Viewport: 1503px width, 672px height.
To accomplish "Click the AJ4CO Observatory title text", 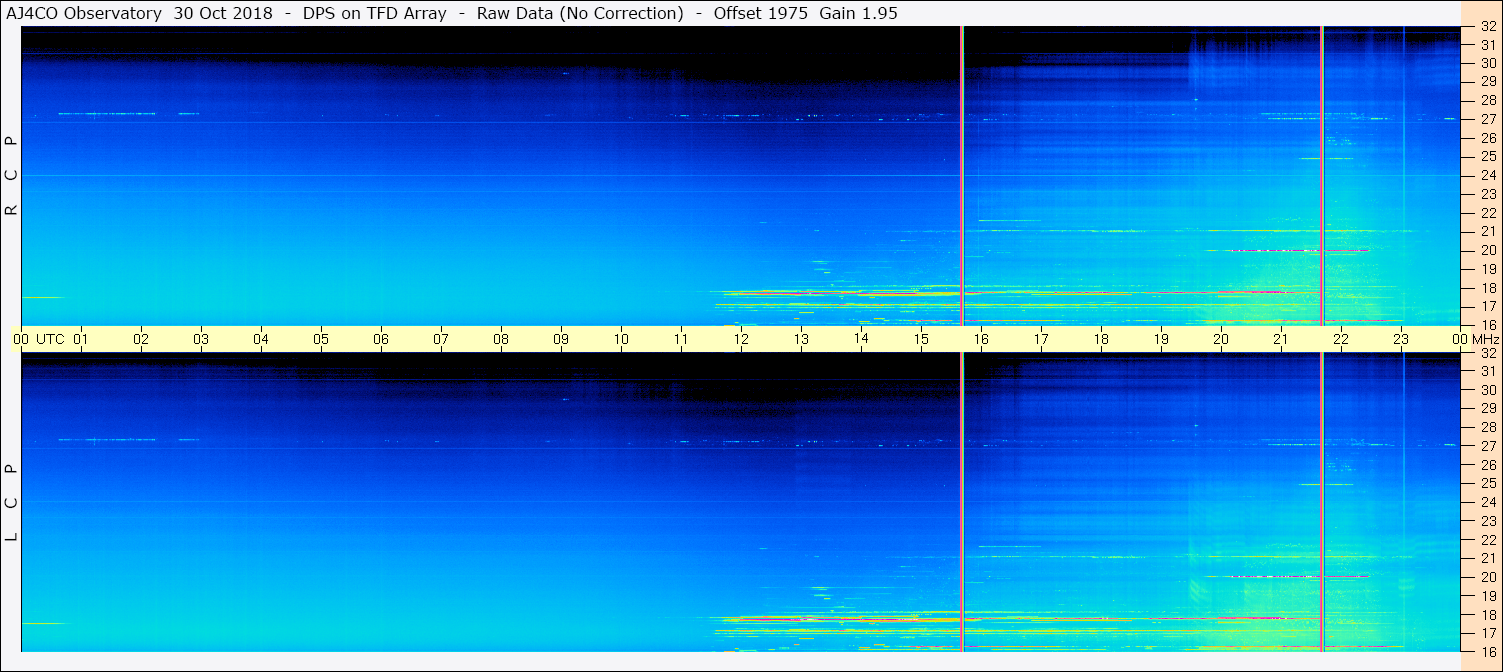I will pos(85,13).
